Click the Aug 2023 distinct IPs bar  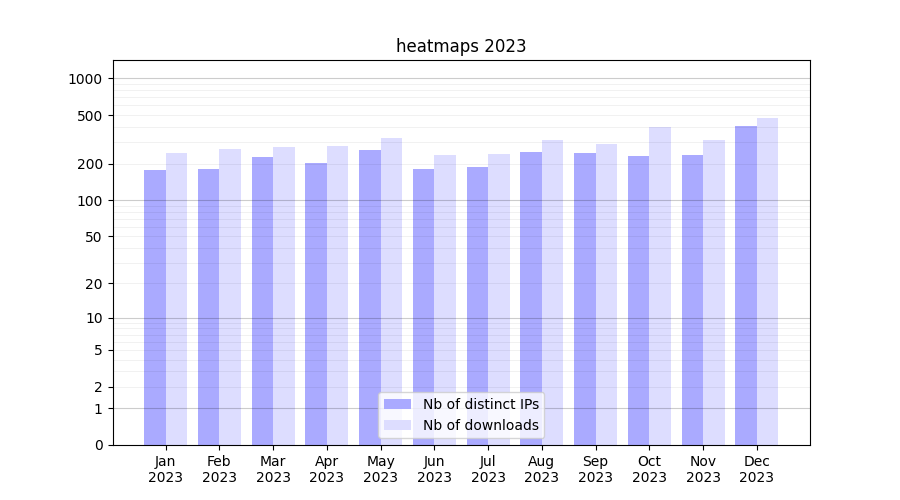point(531,298)
